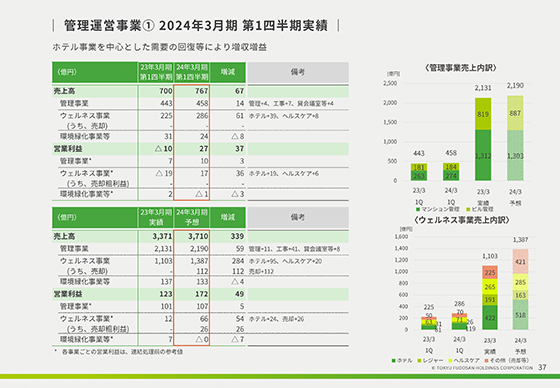The width and height of the screenshot is (560, 388).
Task: Click the ヘルスケア legend entry
Action: tap(464, 360)
